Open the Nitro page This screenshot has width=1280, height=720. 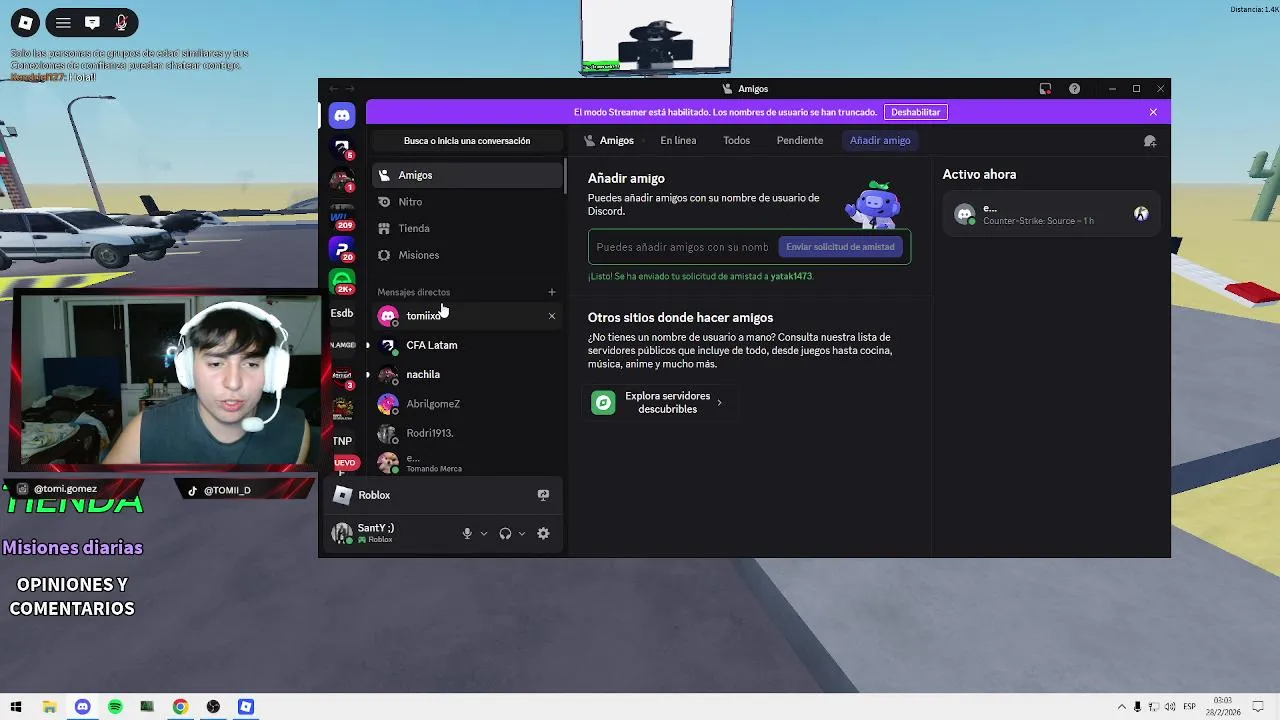[x=467, y=202]
